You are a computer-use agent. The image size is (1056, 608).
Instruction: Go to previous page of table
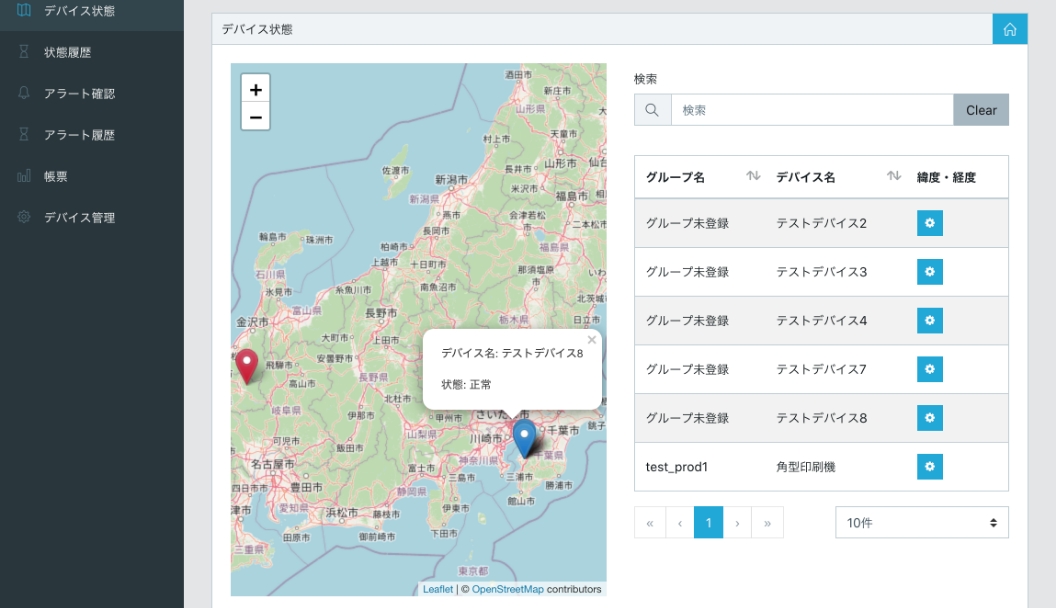(680, 522)
